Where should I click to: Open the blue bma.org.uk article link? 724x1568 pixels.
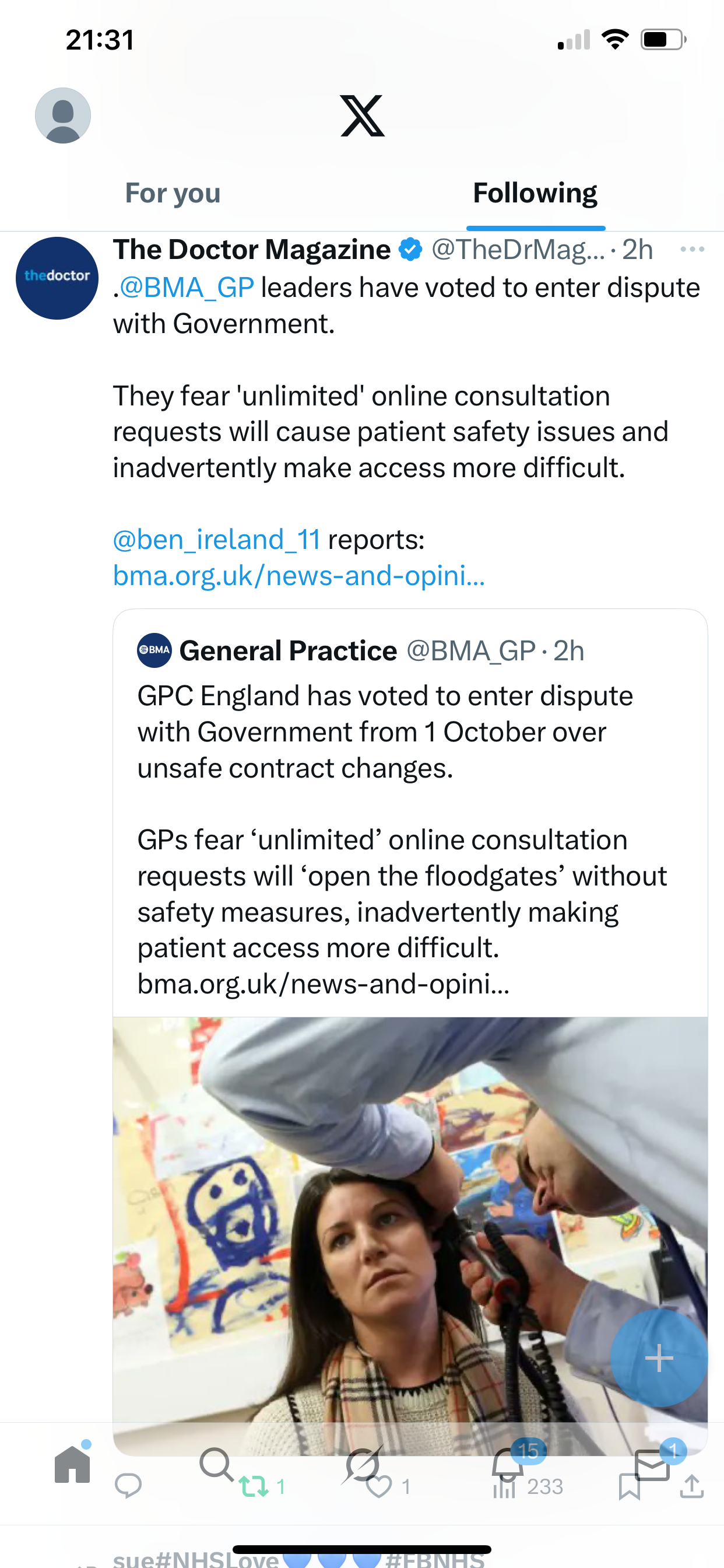(298, 576)
